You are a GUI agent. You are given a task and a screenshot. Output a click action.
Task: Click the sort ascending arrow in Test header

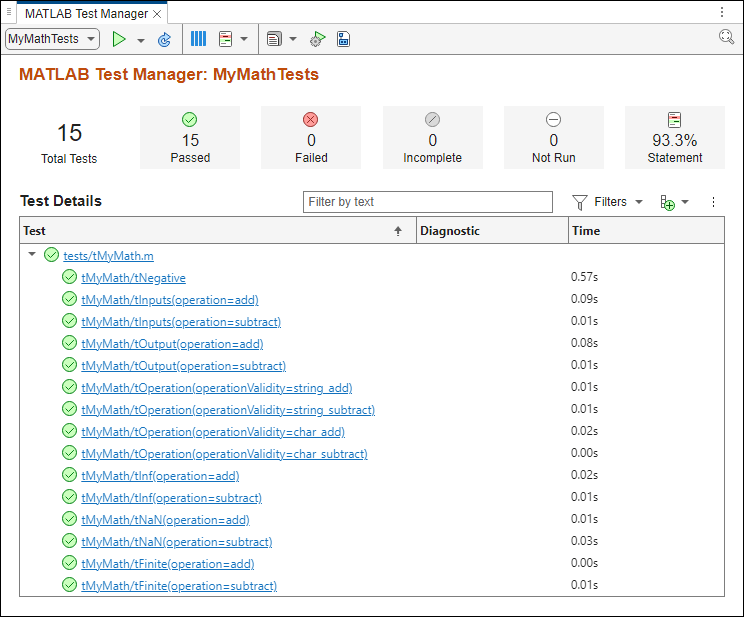[398, 231]
